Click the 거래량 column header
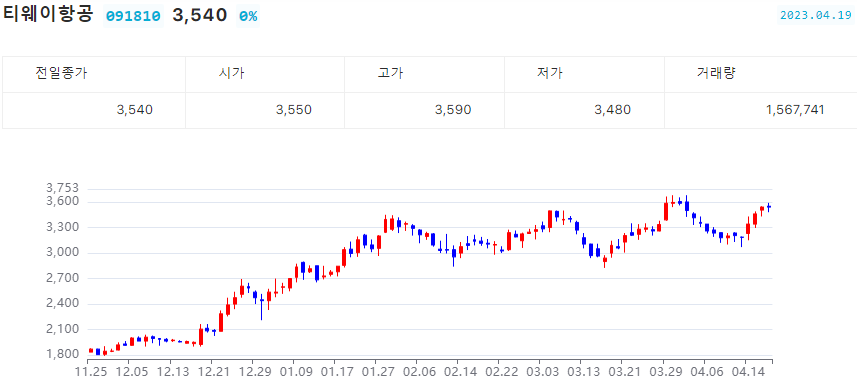The width and height of the screenshot is (857, 382). tap(716, 73)
